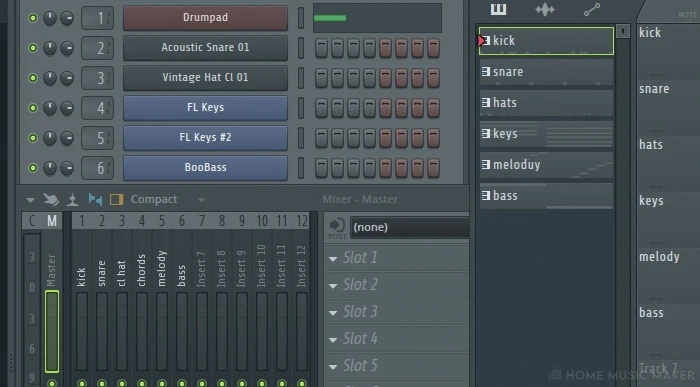The image size is (700, 387).
Task: Click the picker panel scrollbar handle
Action: 623,31
